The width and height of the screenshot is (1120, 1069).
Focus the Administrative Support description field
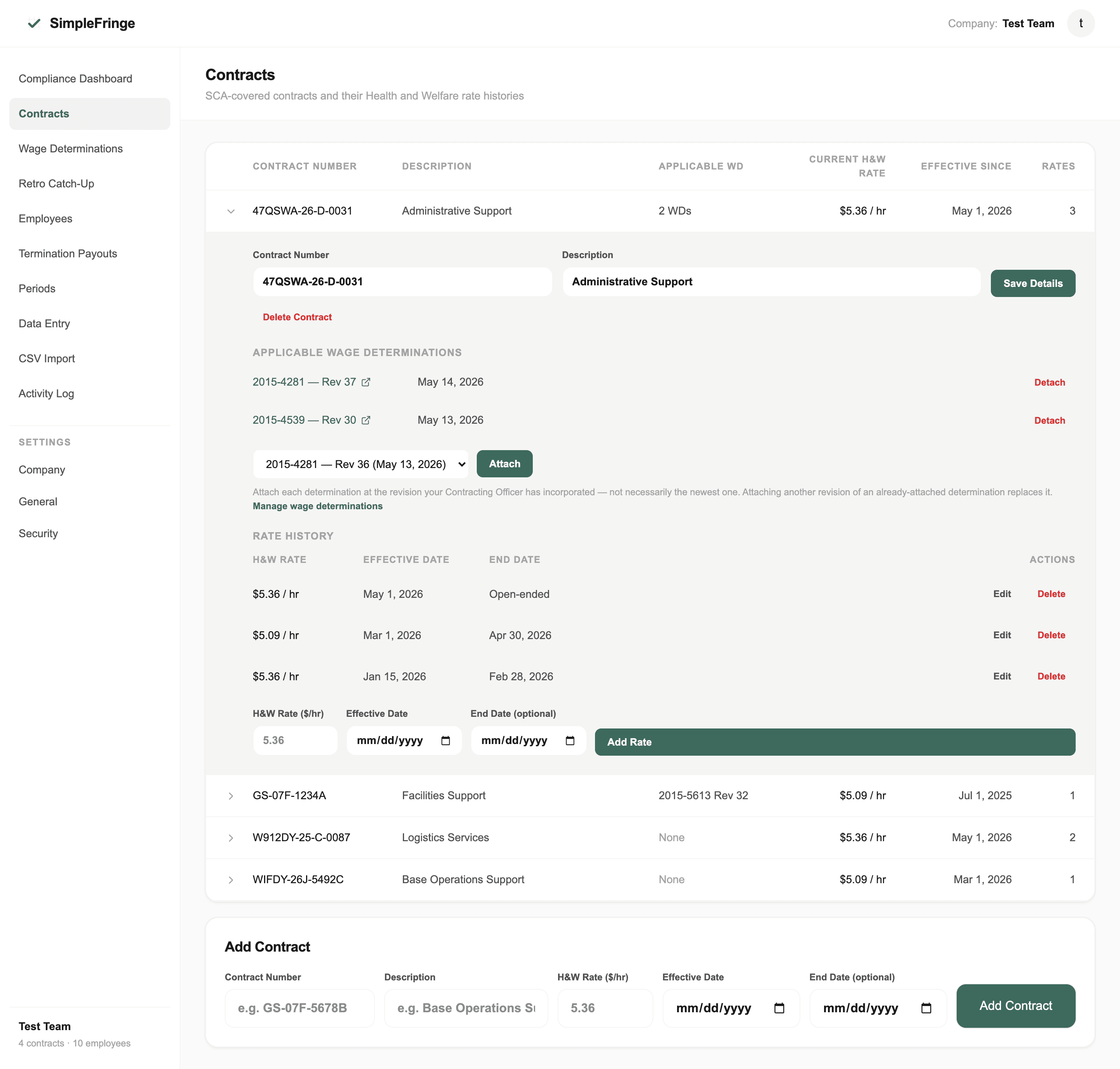coord(772,281)
